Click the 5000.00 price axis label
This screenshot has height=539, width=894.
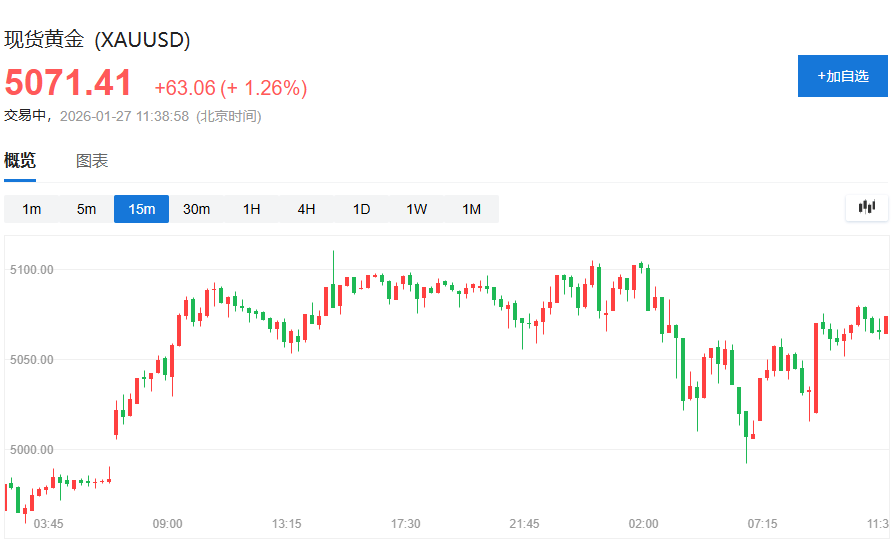(31, 450)
